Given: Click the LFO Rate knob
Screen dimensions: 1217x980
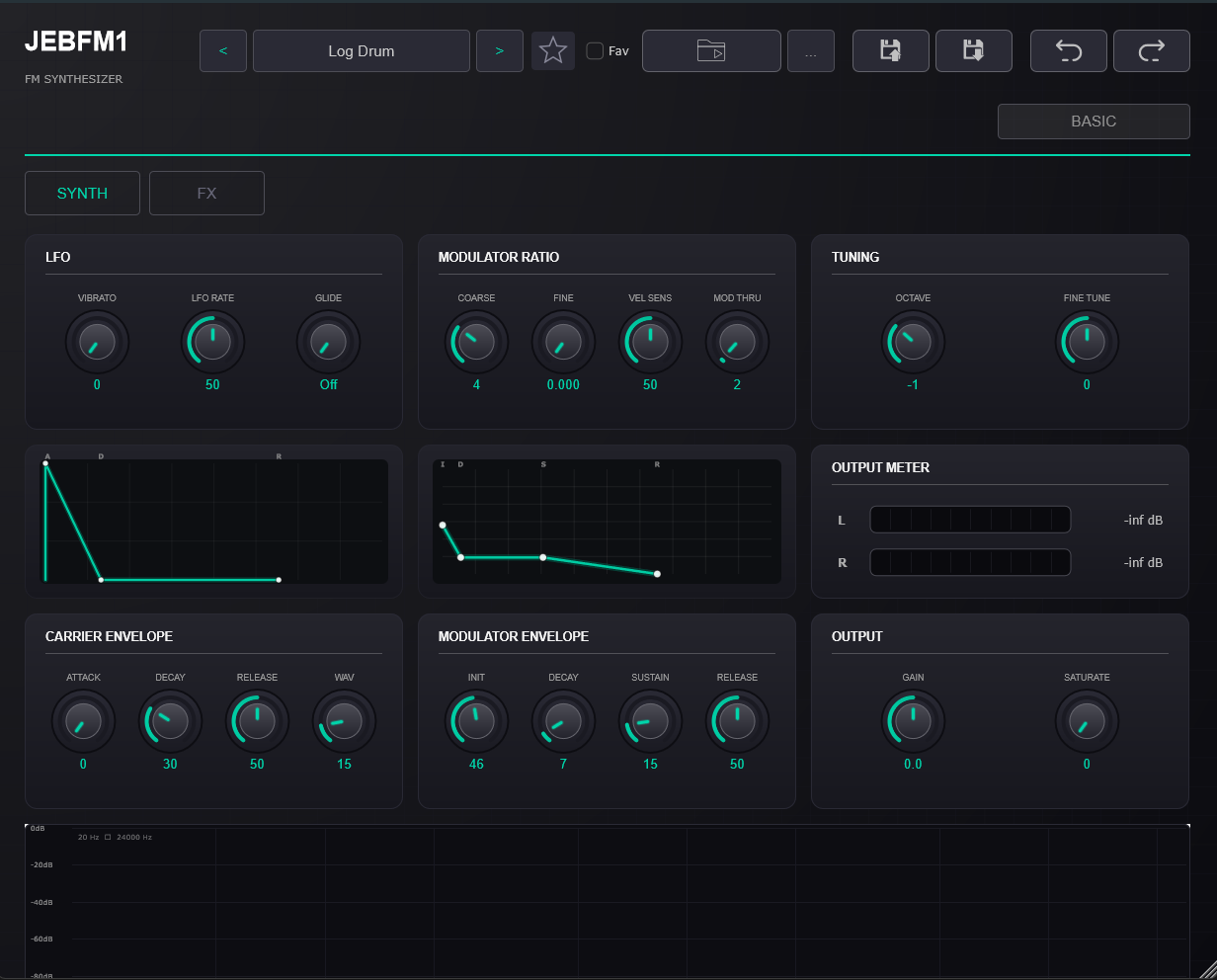Looking at the screenshot, I should coord(212,342).
